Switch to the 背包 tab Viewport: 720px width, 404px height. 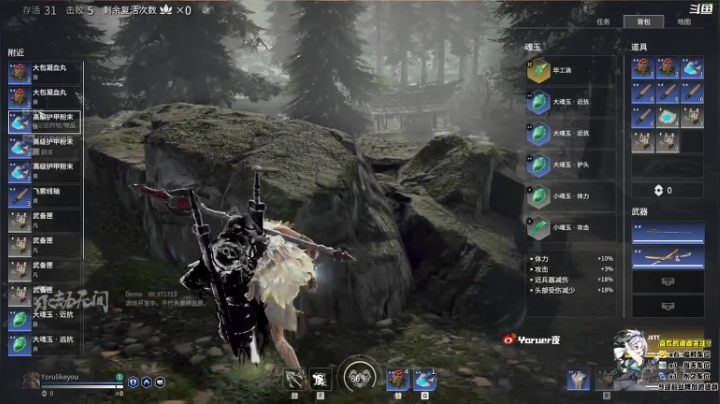click(643, 22)
